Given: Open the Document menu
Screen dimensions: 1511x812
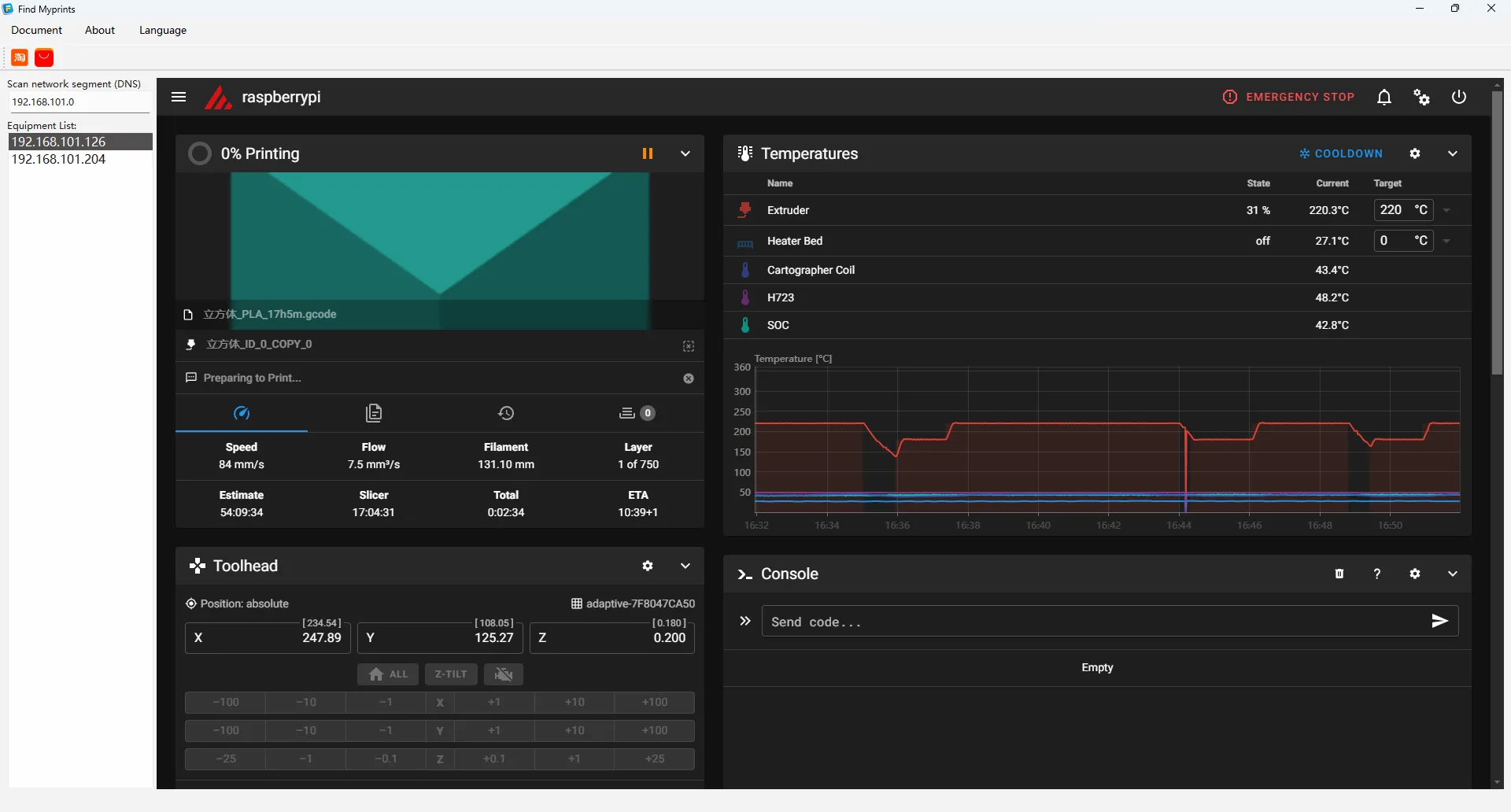Looking at the screenshot, I should (36, 30).
